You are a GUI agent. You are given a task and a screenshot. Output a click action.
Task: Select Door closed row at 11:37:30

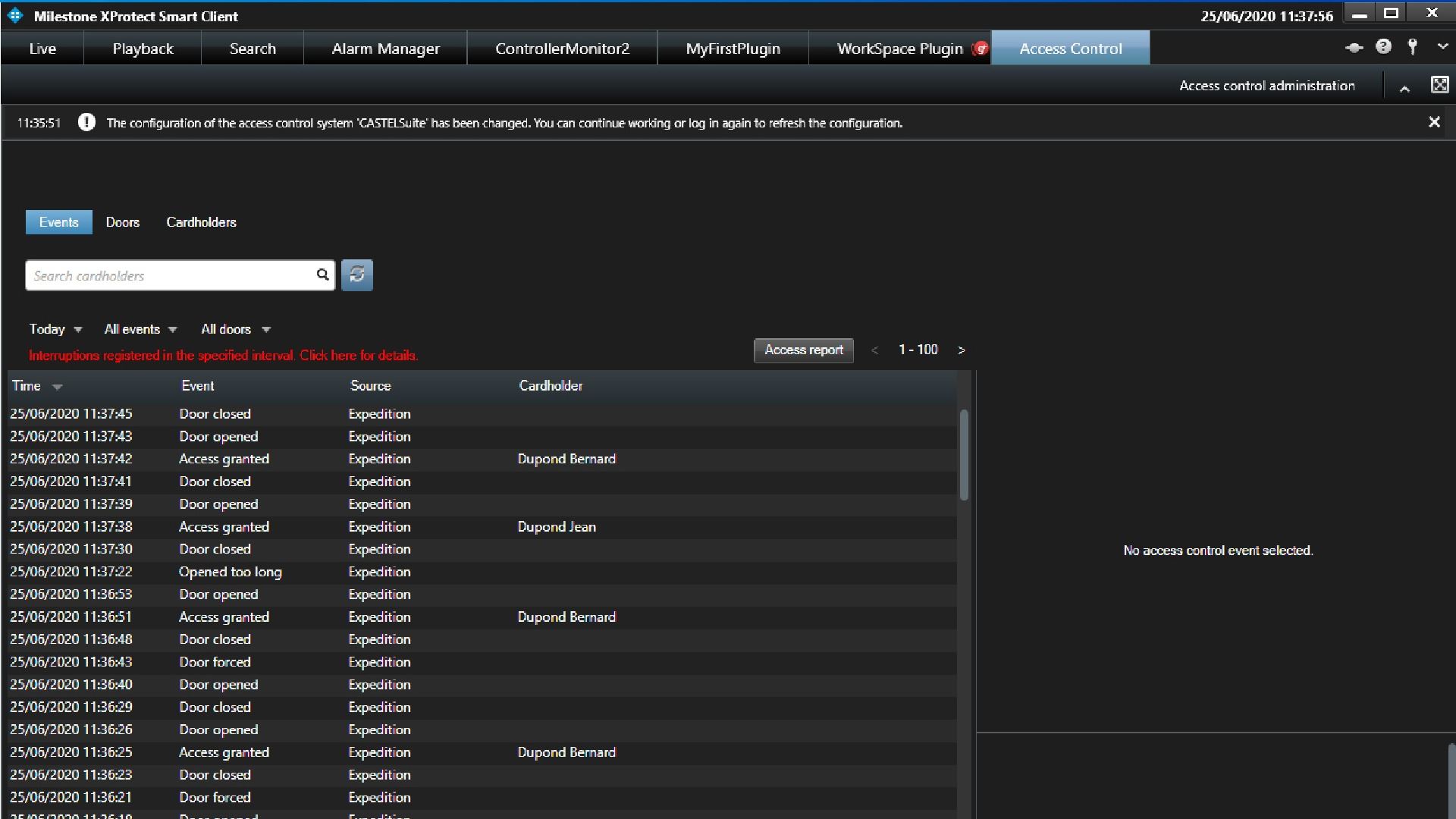[x=482, y=549]
